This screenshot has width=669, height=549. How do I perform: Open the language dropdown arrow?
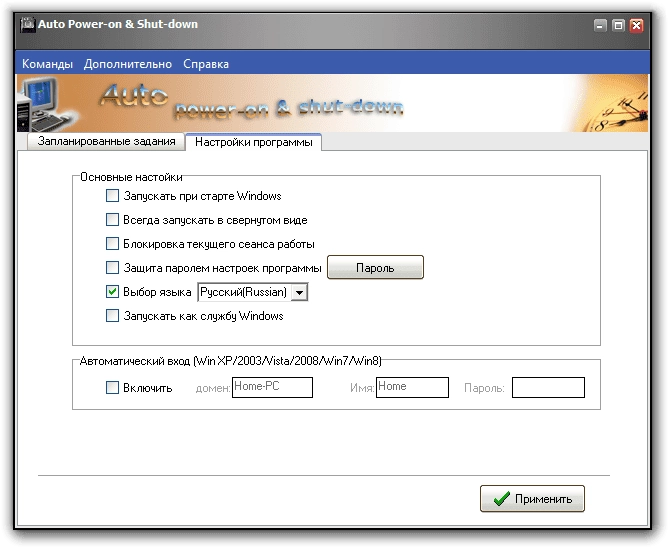pos(300,293)
